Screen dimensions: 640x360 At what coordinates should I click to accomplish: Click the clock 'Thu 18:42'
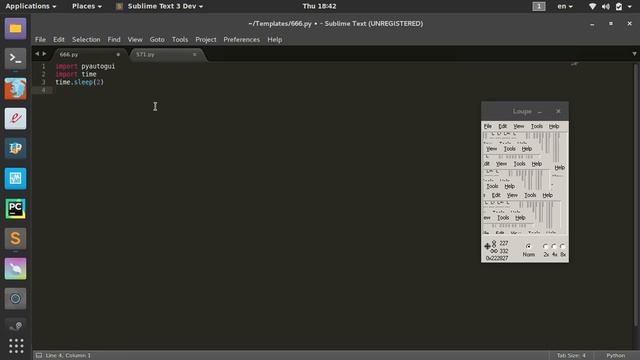point(319,6)
